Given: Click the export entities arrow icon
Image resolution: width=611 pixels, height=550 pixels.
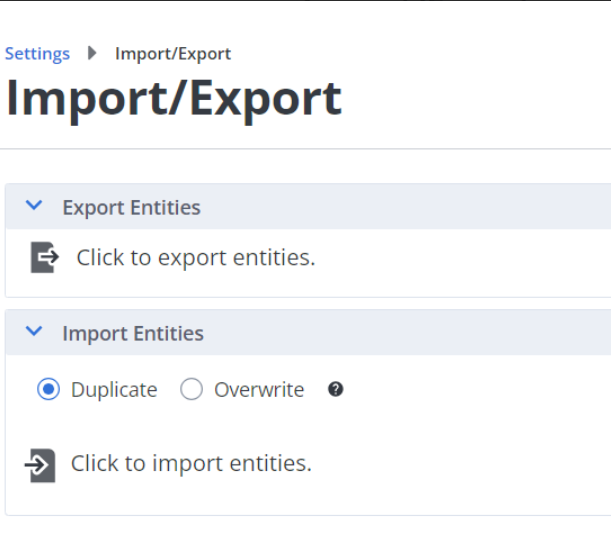Looking at the screenshot, I should coord(45,257).
